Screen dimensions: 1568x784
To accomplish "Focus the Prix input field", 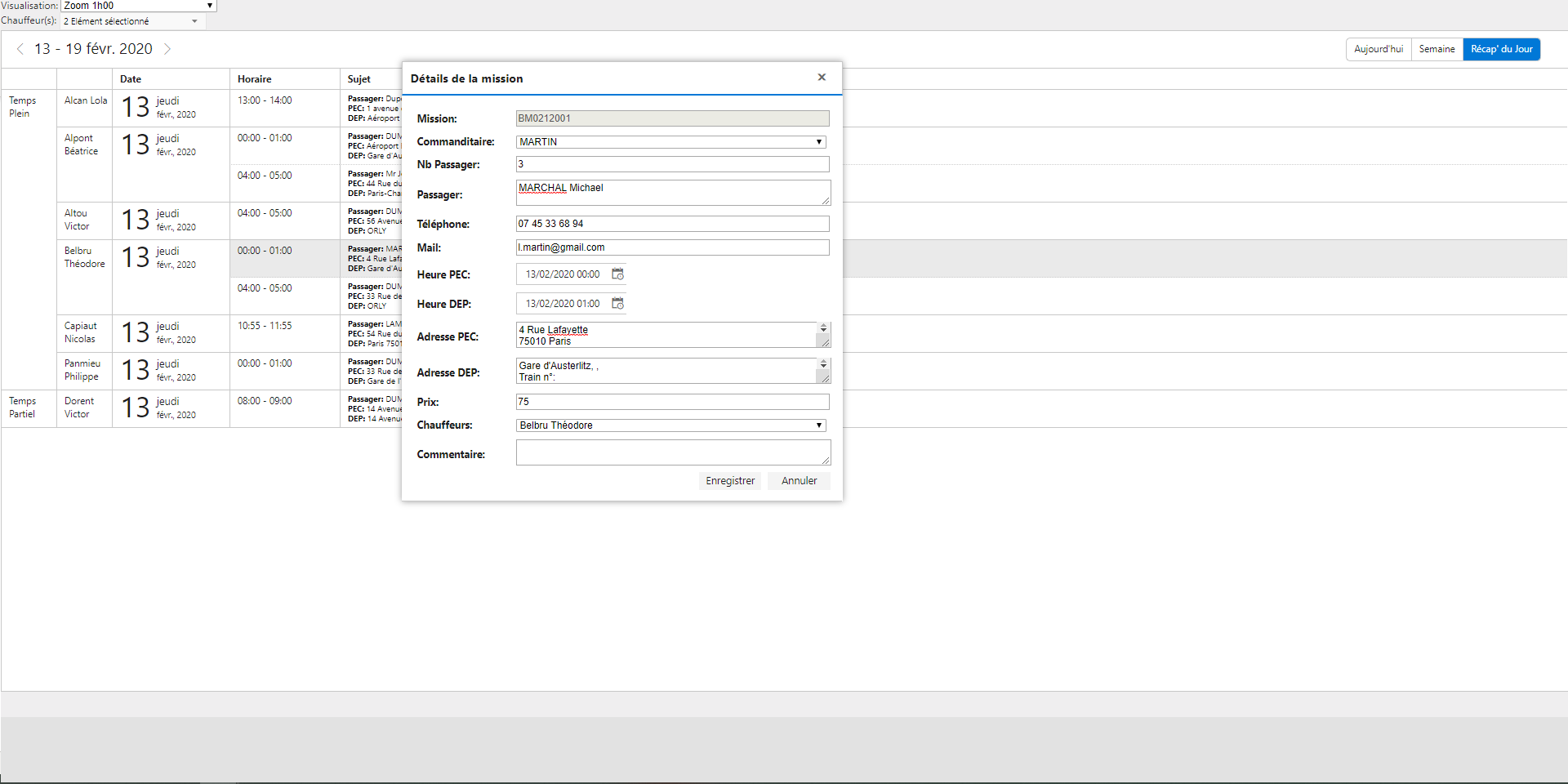I will [x=672, y=402].
